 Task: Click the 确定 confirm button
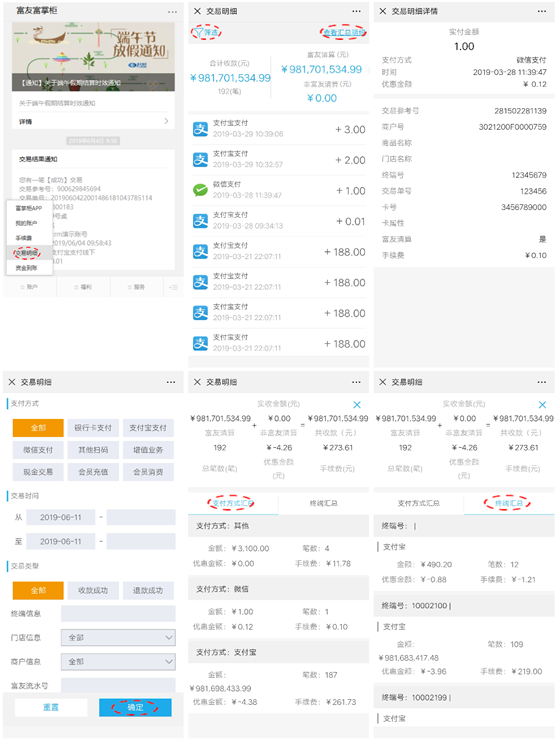135,707
